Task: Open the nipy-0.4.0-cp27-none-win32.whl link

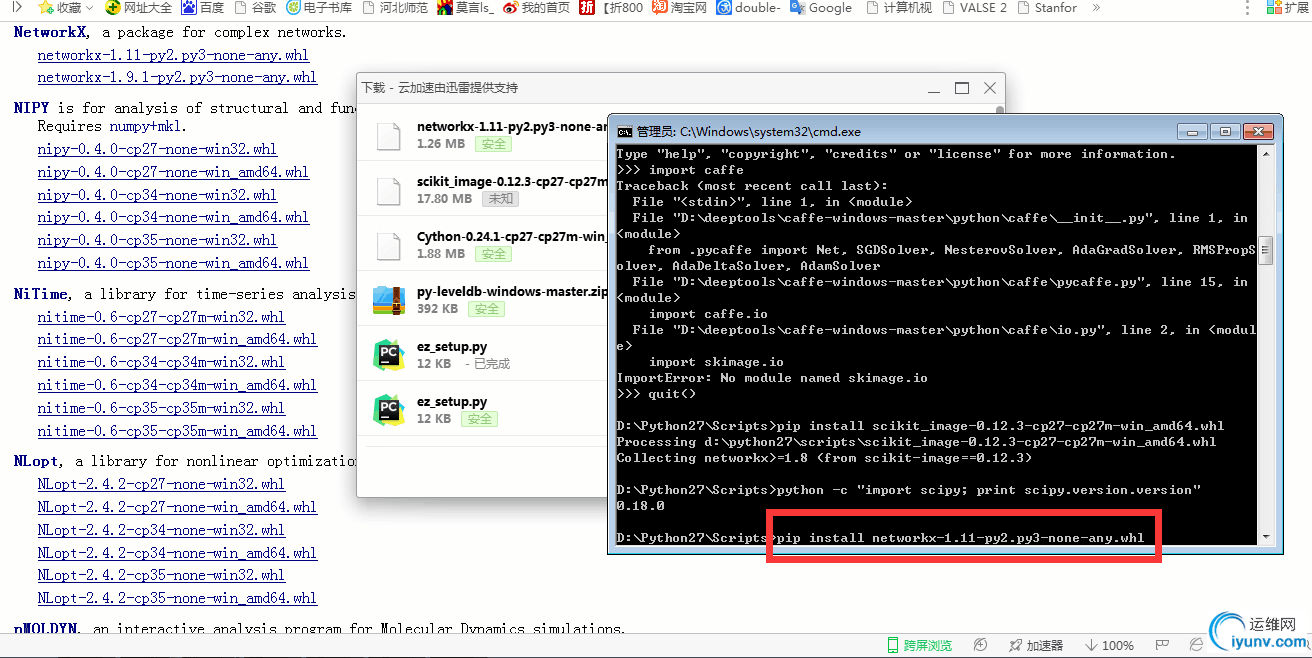Action: (157, 149)
